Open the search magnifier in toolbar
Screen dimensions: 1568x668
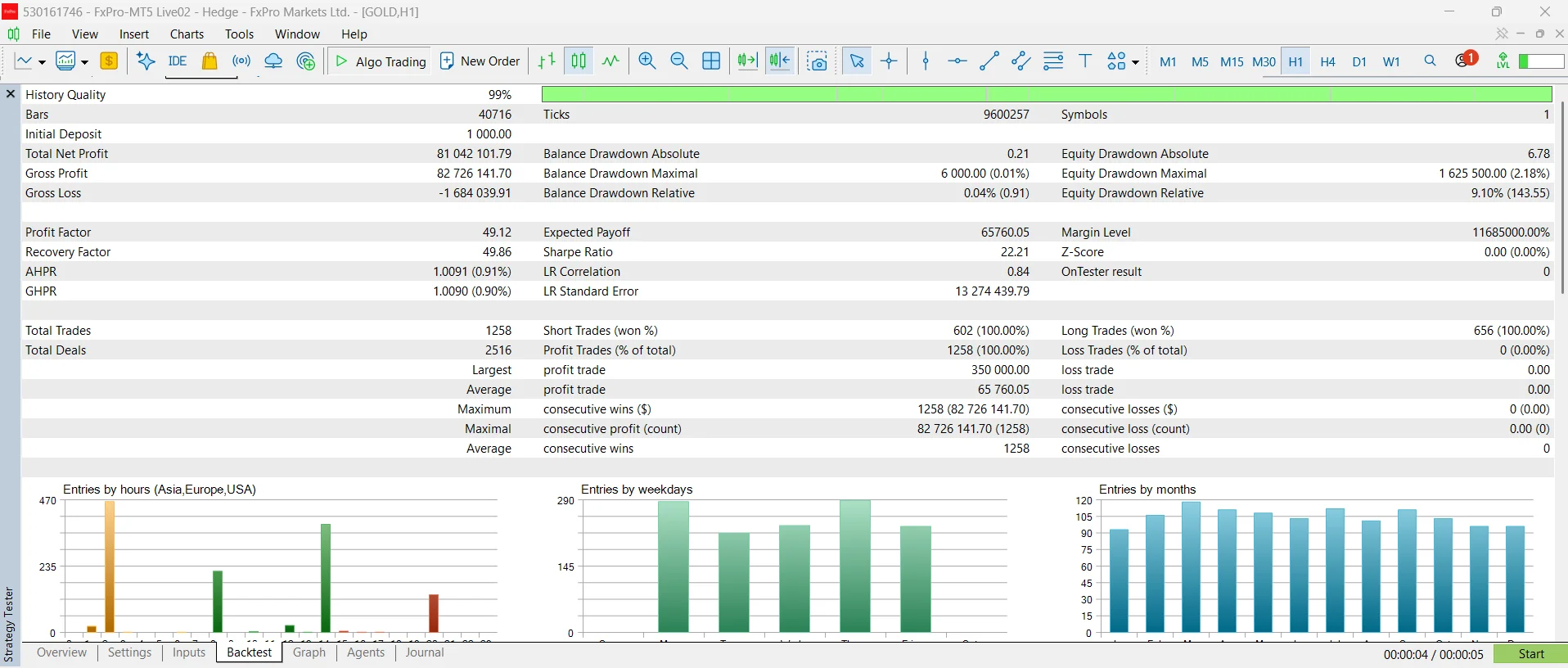(x=1431, y=61)
